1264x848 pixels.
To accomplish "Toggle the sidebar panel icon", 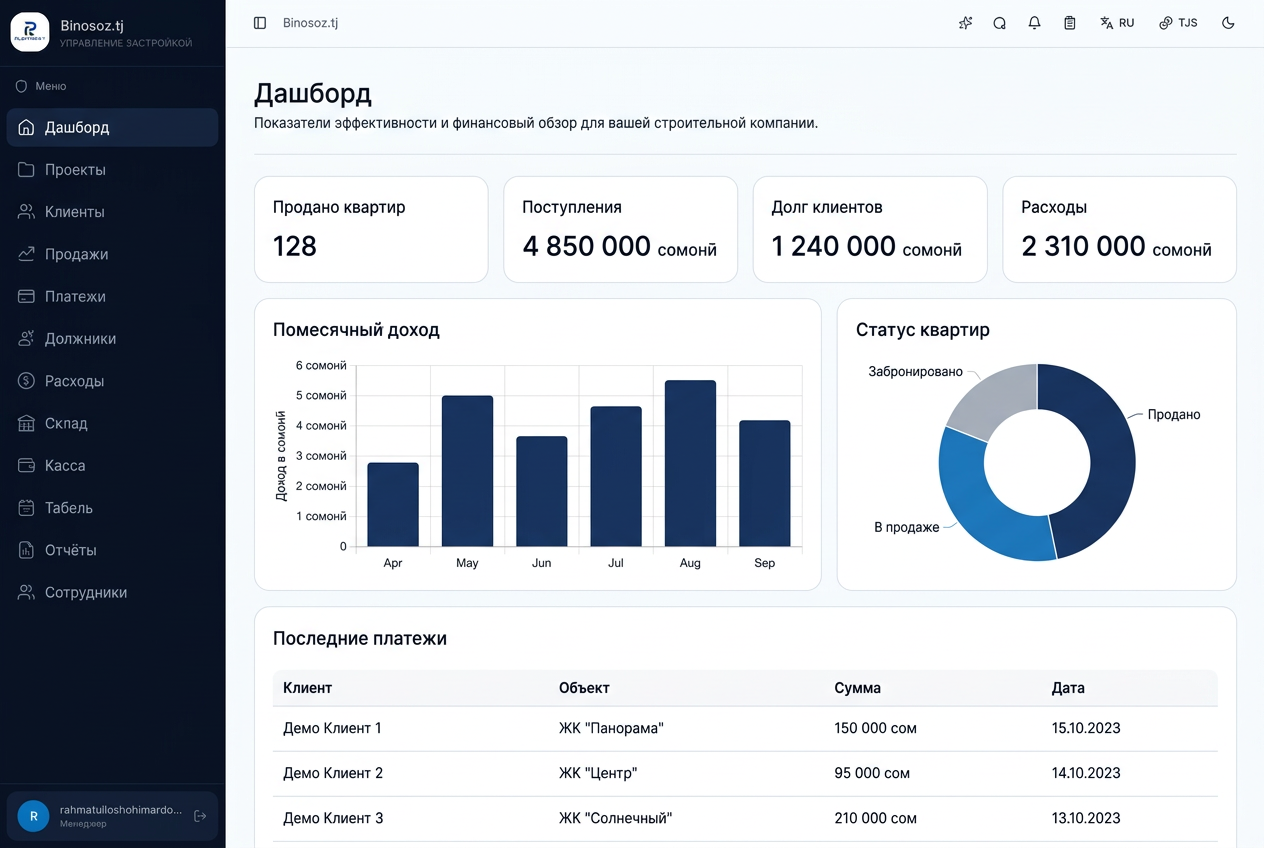I will (x=260, y=23).
